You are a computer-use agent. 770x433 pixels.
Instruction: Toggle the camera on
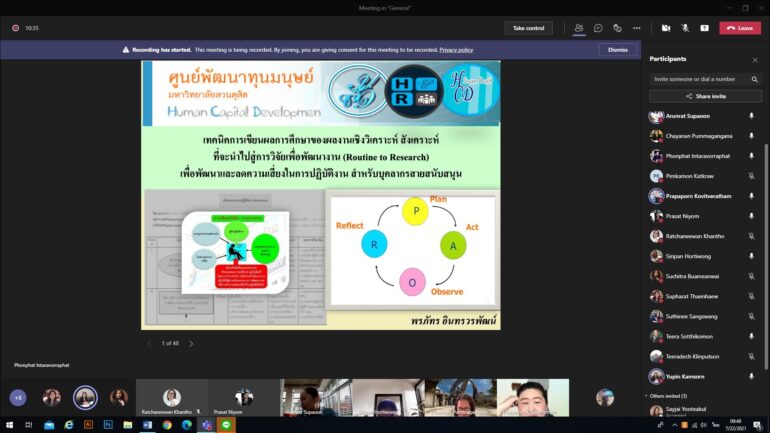point(666,28)
